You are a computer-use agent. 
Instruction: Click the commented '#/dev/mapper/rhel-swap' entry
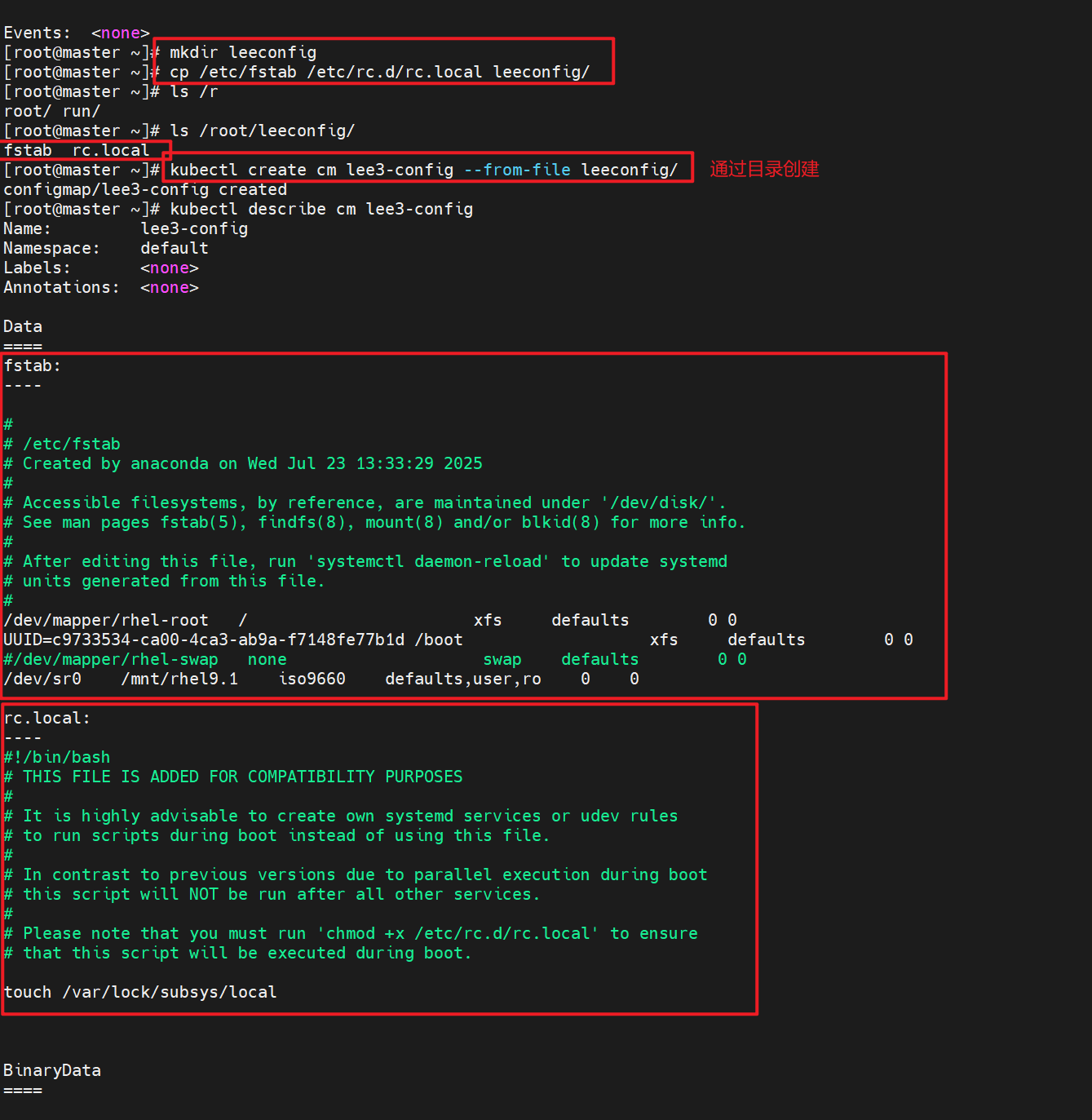(375, 659)
